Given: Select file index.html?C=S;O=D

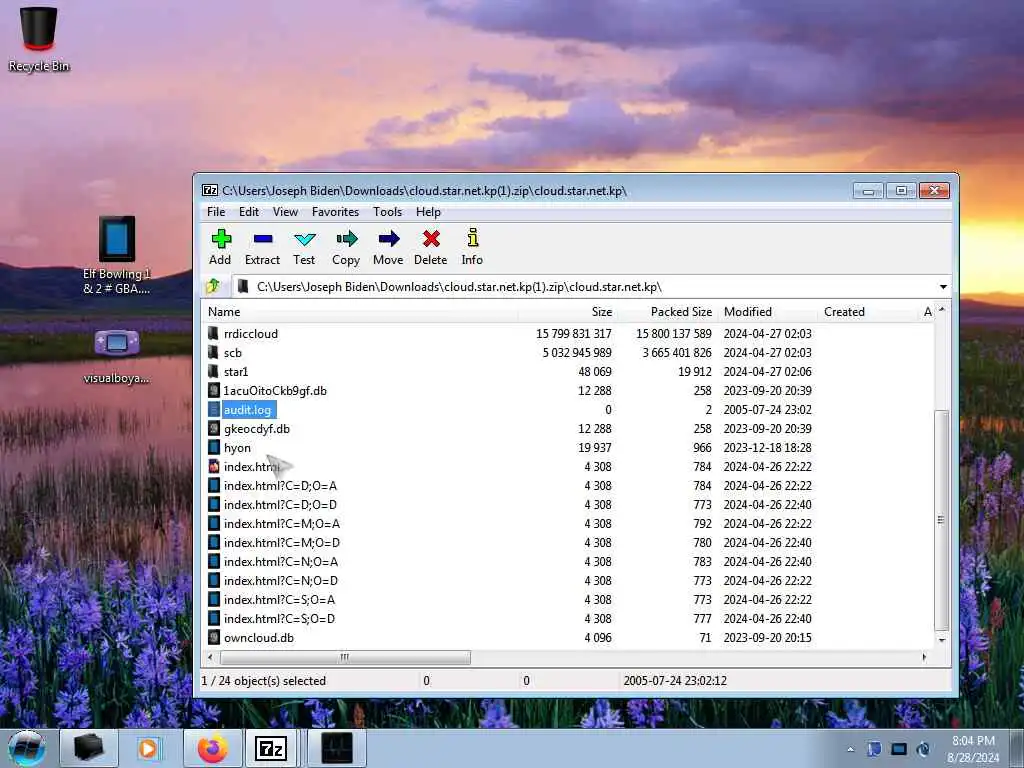Looking at the screenshot, I should [x=280, y=618].
